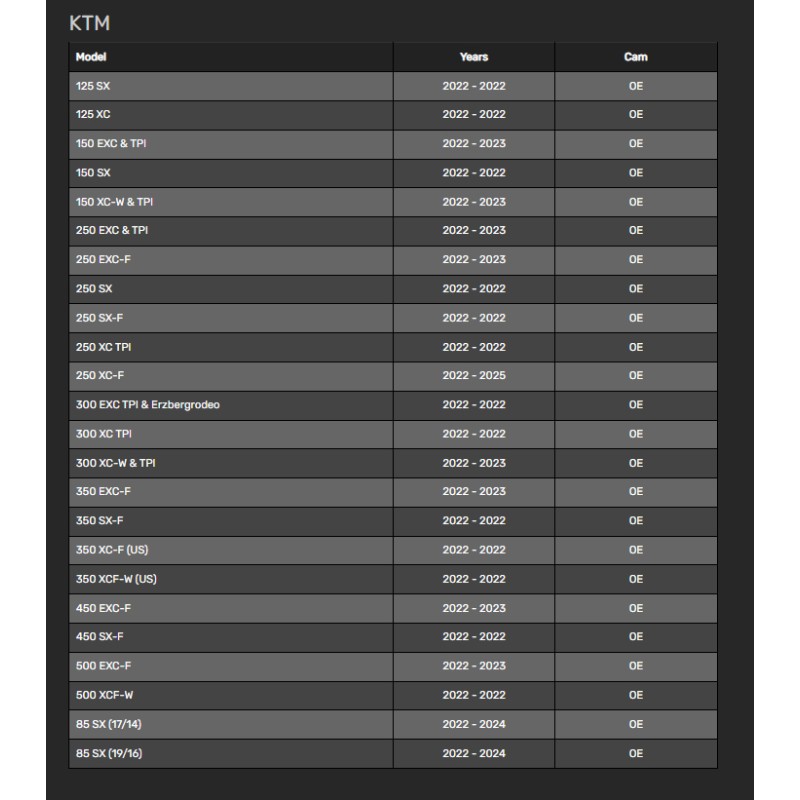800x800 pixels.
Task: Click the Cam column header
Action: coord(635,57)
